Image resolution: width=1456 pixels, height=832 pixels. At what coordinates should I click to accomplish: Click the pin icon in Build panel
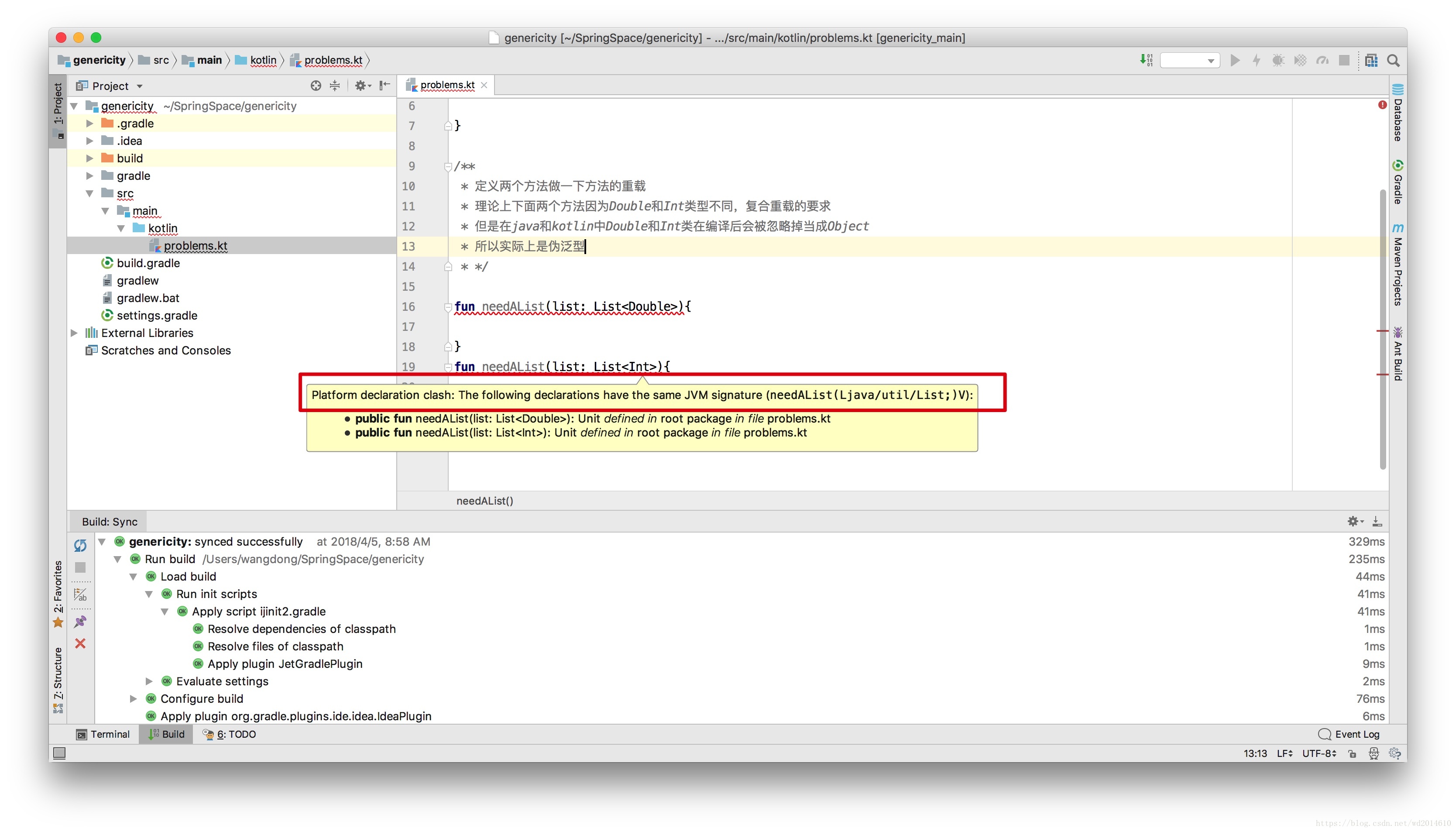coord(80,621)
